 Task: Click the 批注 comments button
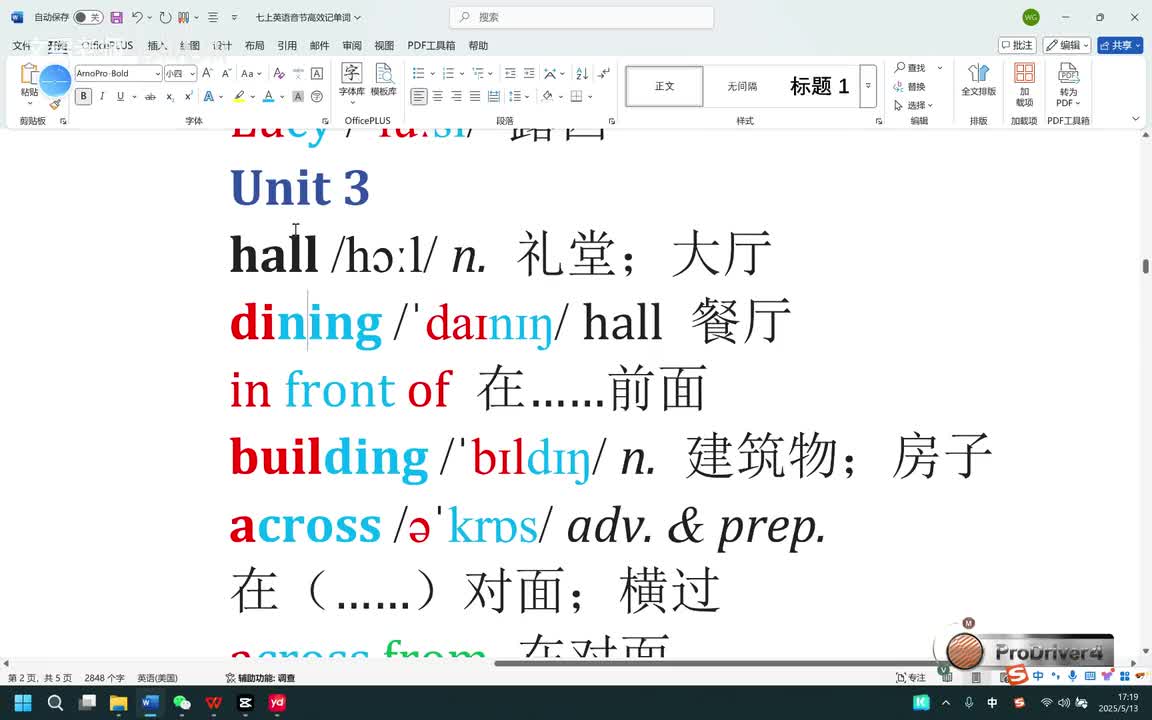pyautogui.click(x=1017, y=46)
